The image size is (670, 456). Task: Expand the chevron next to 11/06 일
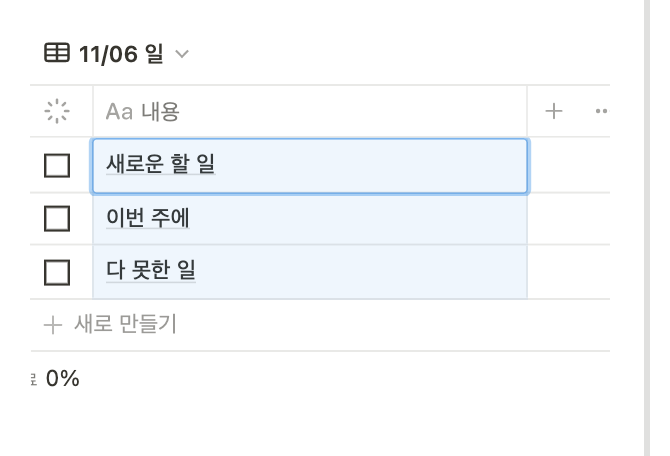[x=182, y=54]
